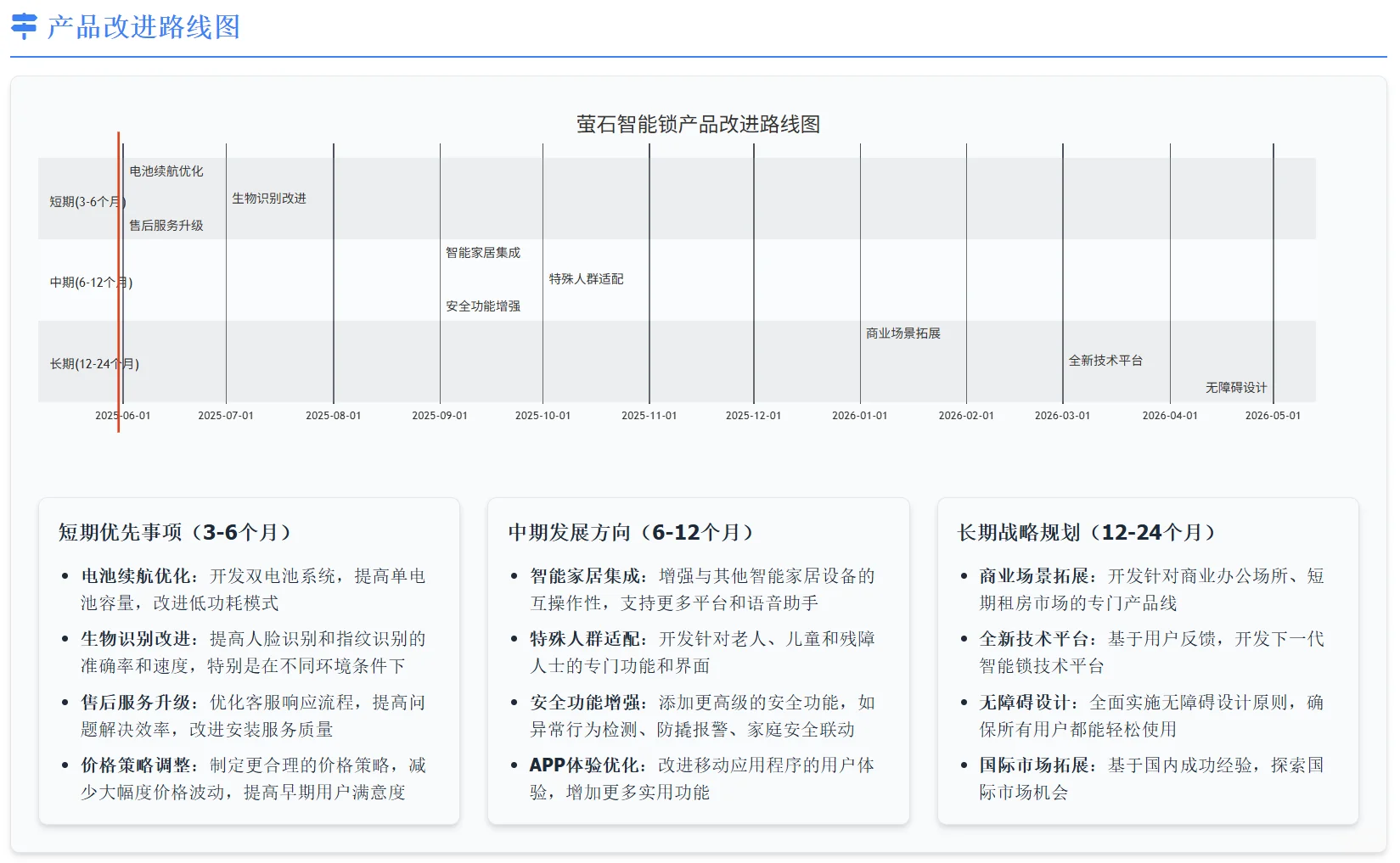The image size is (1400, 863).
Task: Click the 生物识别改进 bullet in short-term card
Action: [x=253, y=653]
